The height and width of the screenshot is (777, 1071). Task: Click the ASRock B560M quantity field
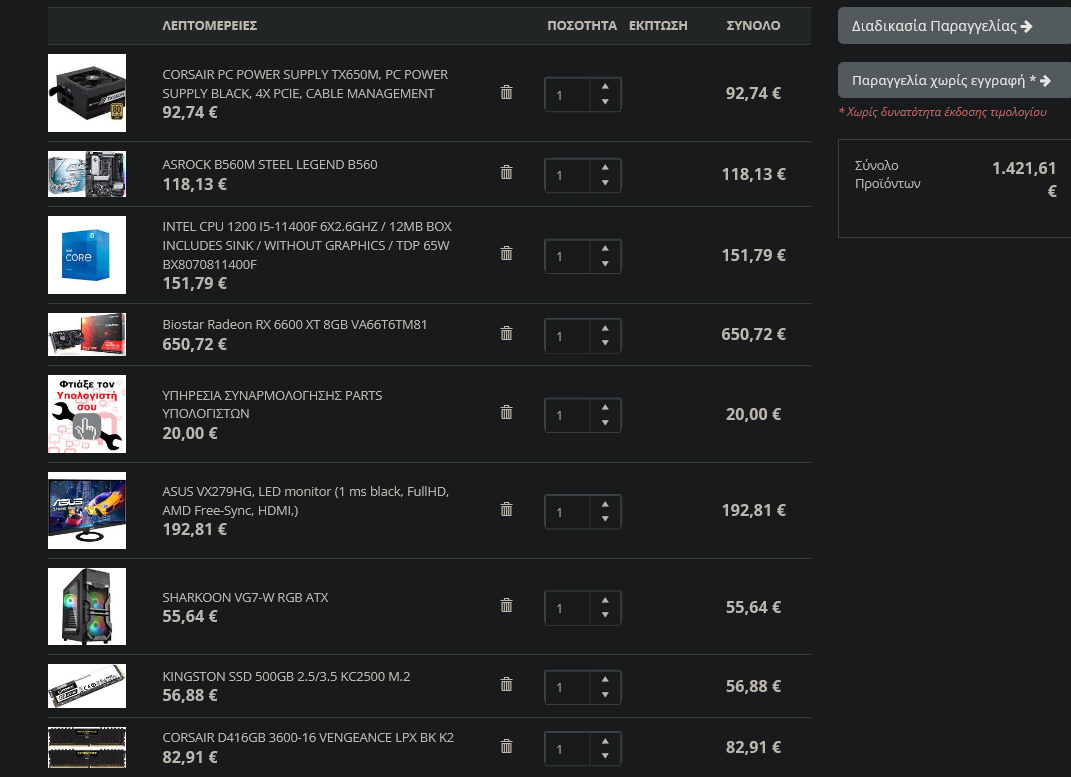tap(568, 175)
